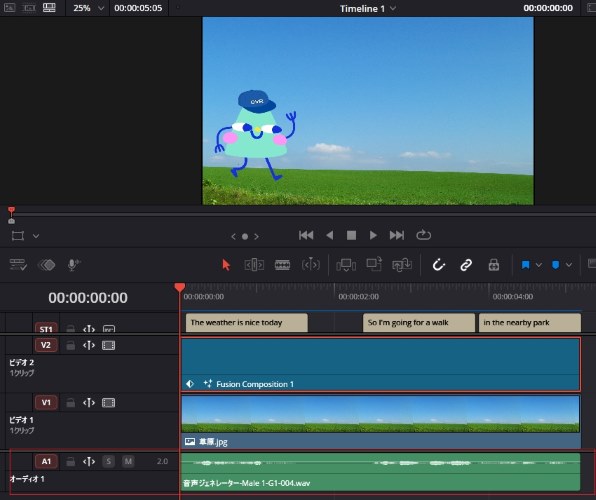This screenshot has height=500, width=596.
Task: Click the ST1 subtitle track button
Action: (x=46, y=329)
